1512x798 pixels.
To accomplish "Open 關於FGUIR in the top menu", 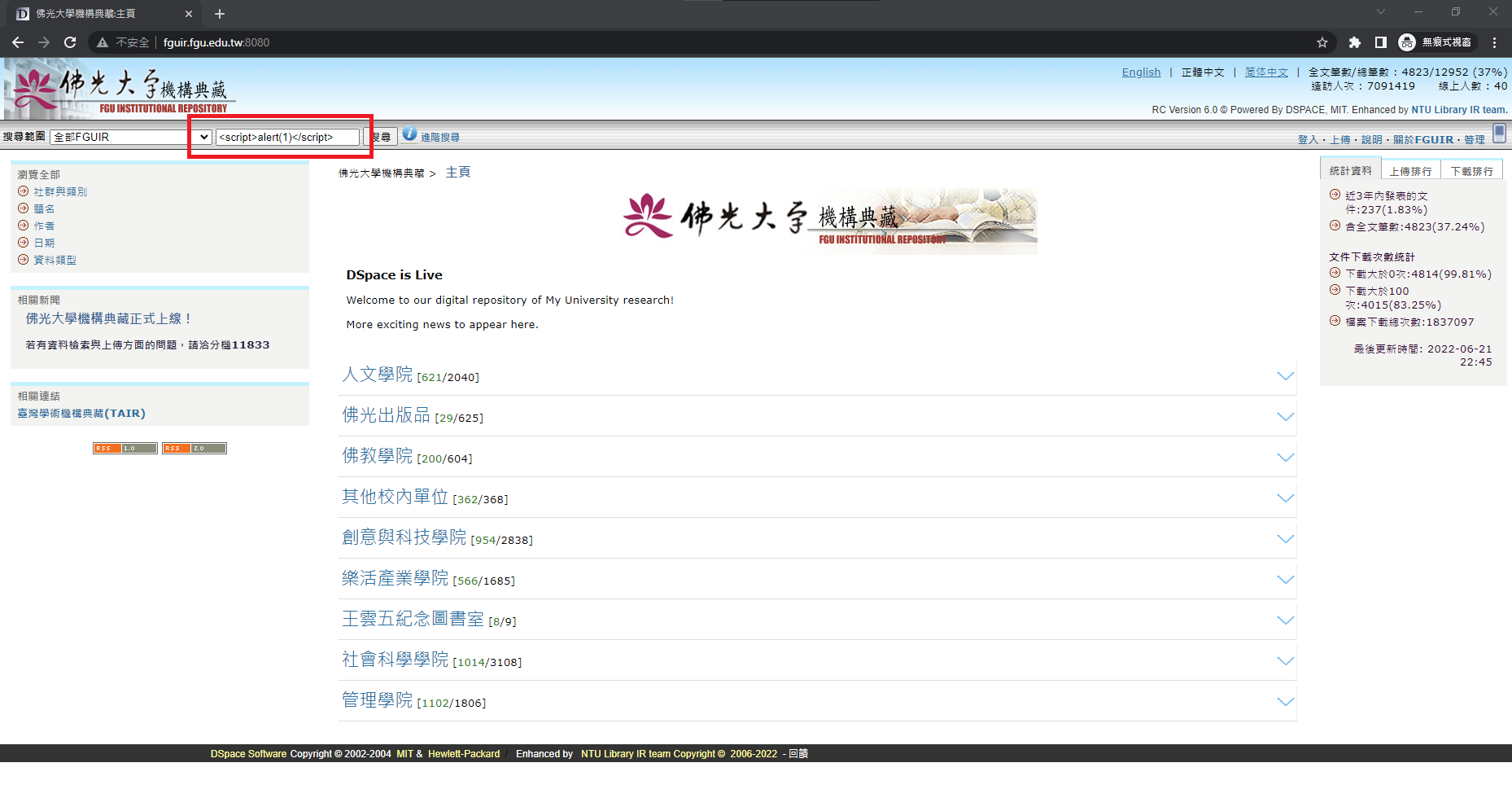I will point(1423,140).
